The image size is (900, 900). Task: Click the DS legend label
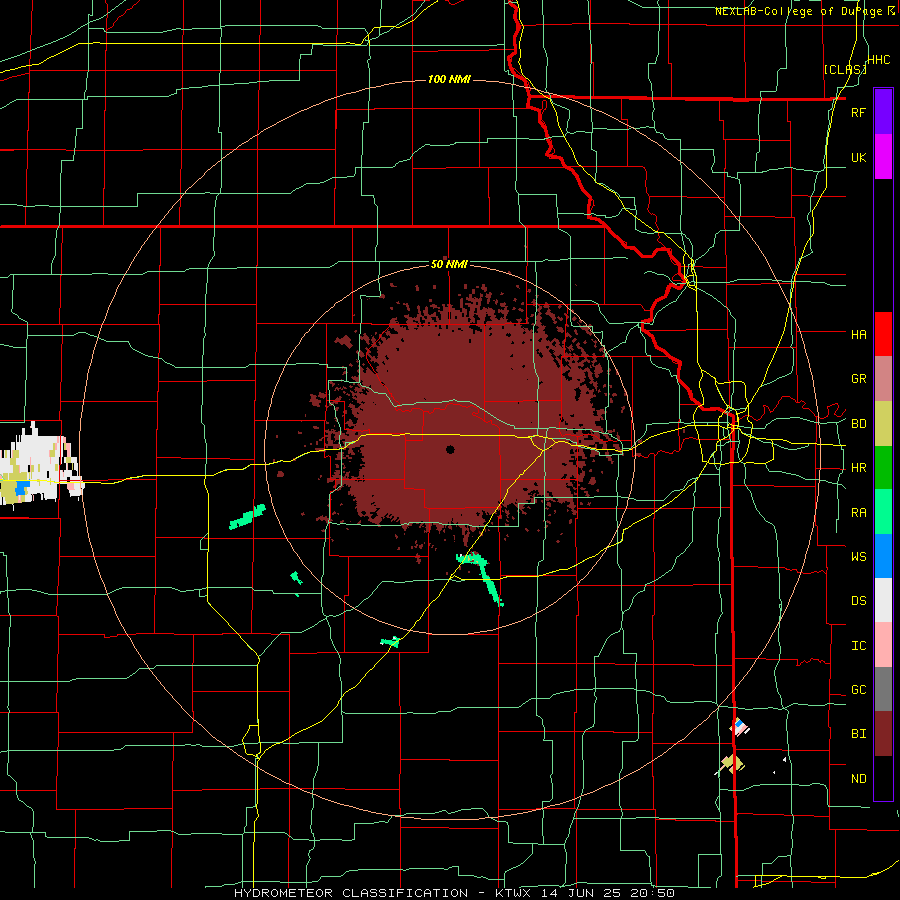[x=858, y=601]
